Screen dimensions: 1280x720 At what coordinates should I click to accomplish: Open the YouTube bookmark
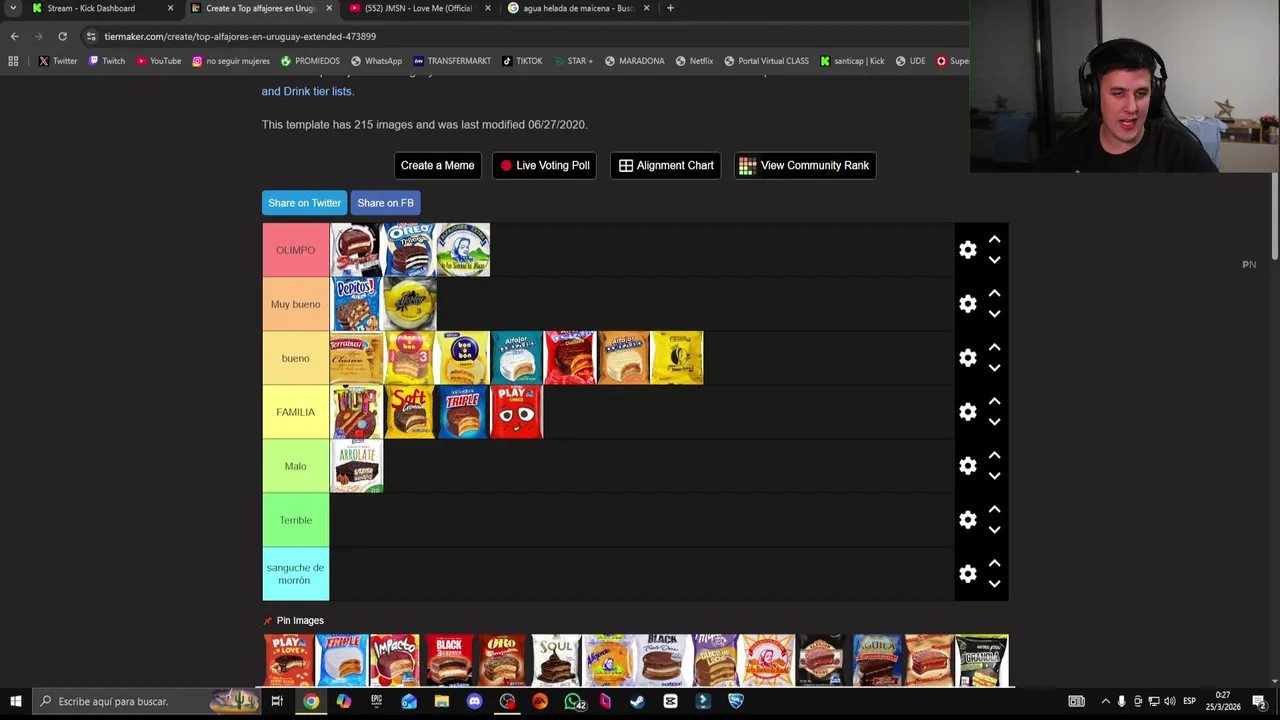pyautogui.click(x=158, y=61)
